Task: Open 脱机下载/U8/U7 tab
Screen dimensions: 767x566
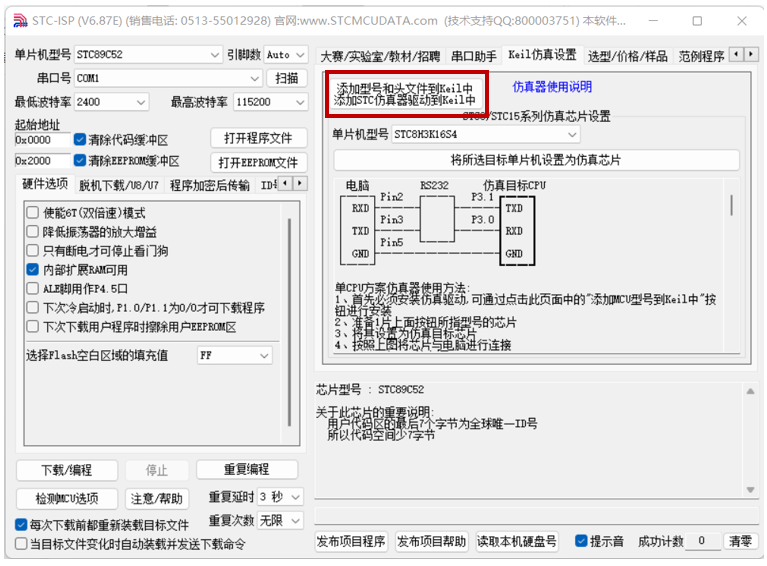Action: (119, 185)
